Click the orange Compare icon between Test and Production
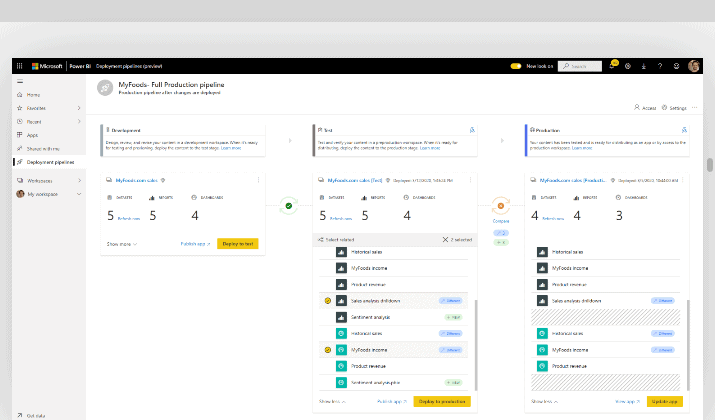 [501, 206]
